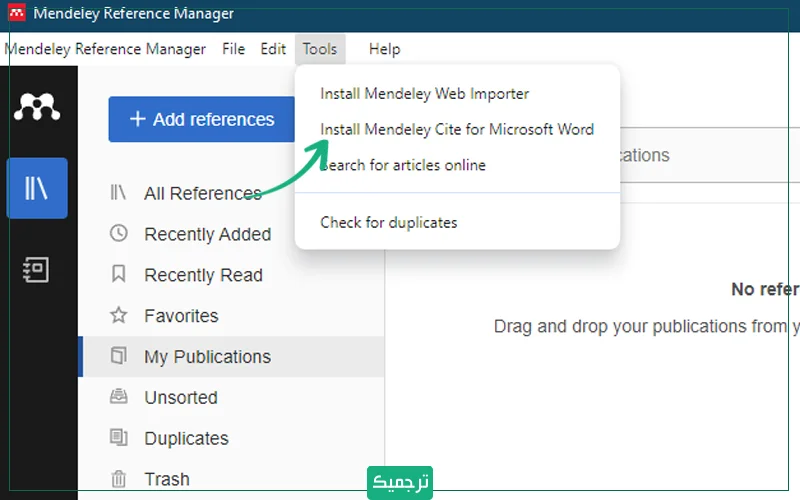This screenshot has width=800, height=500.
Task: Click the All References library icon
Action: point(118,192)
